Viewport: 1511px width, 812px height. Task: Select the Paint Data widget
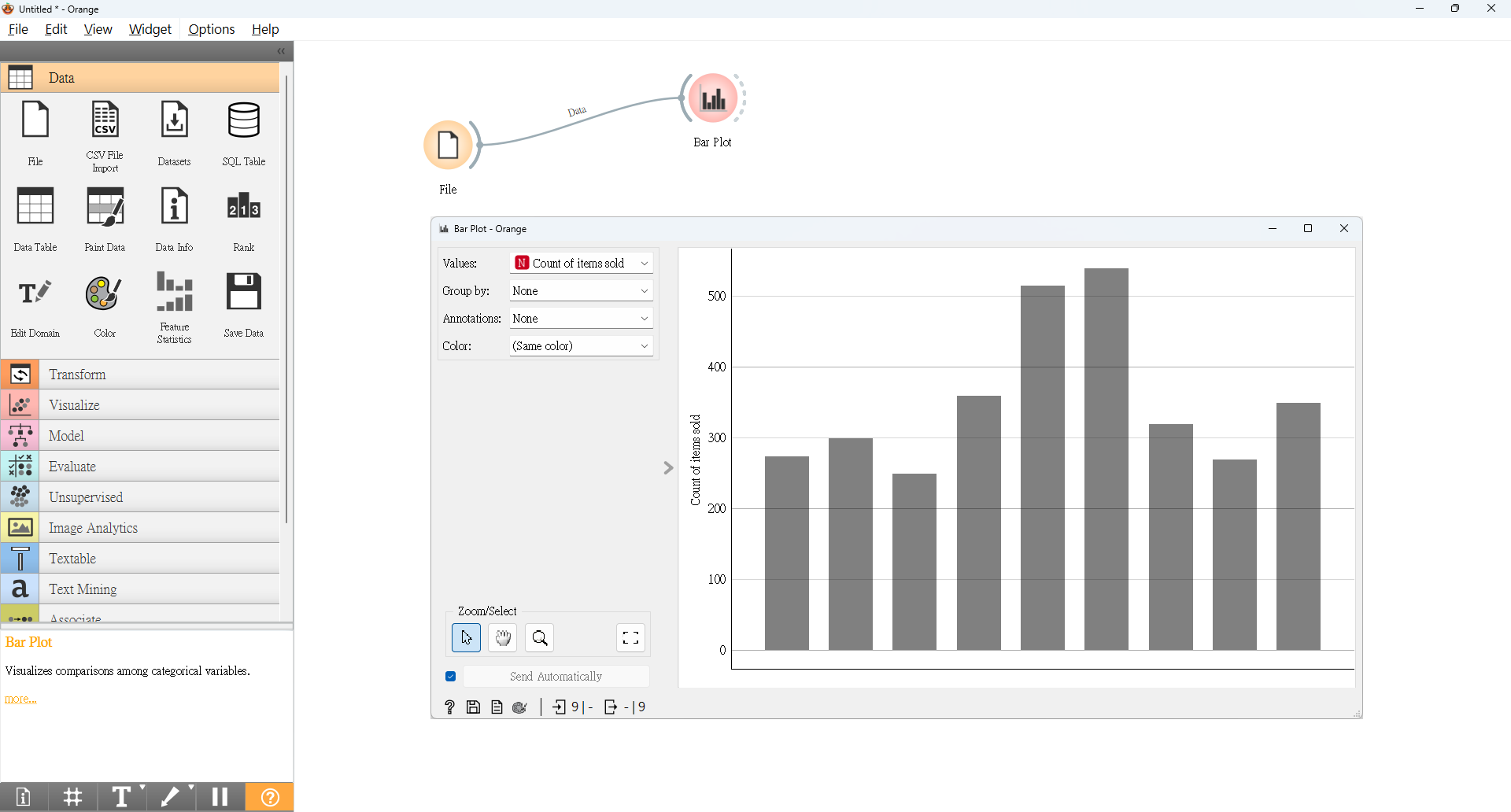coord(105,220)
